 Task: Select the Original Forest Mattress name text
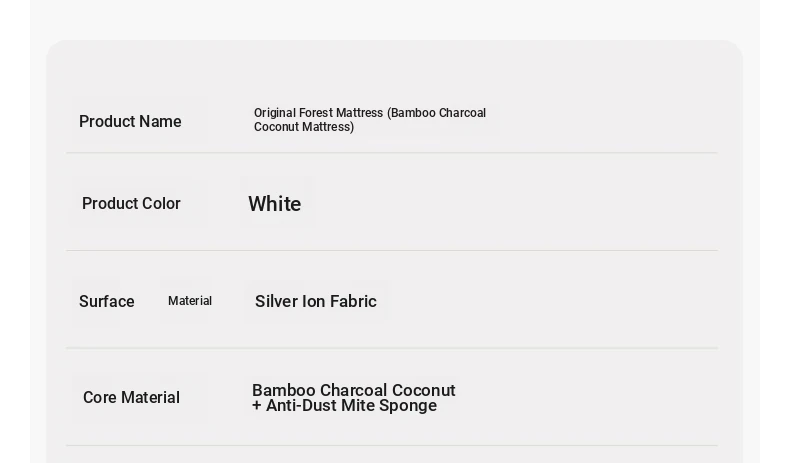369,114
